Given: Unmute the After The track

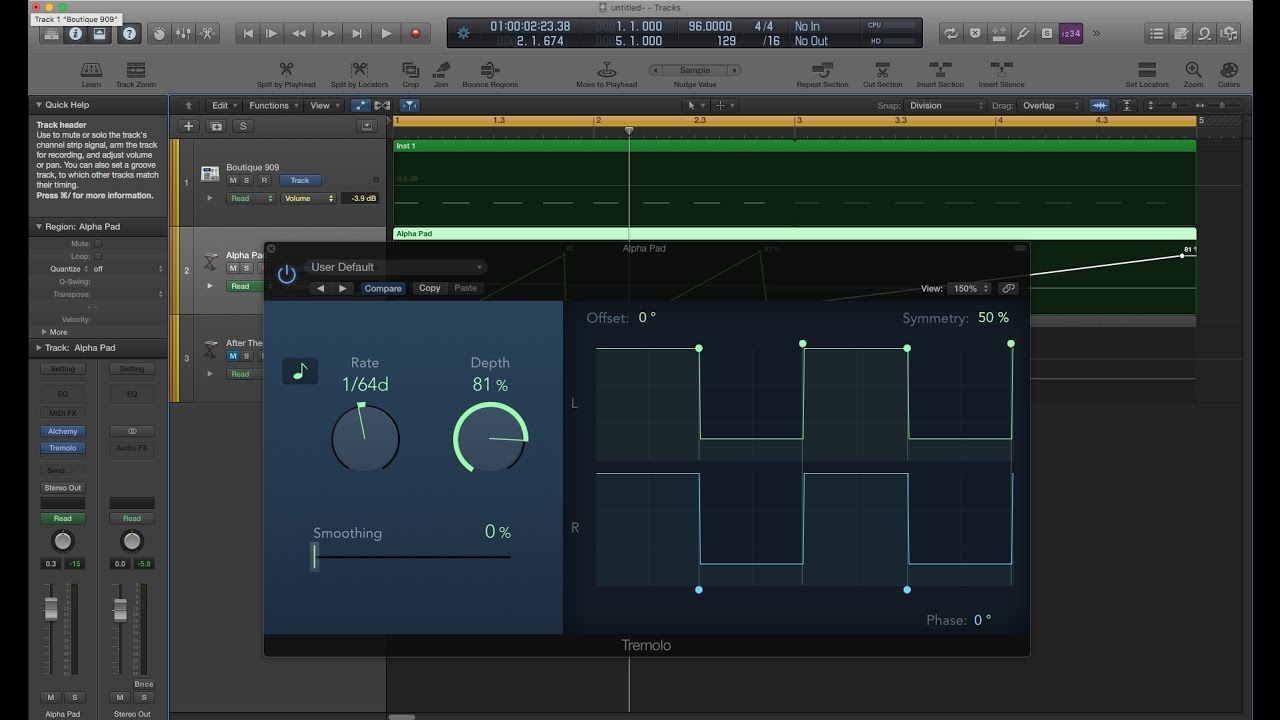Looking at the screenshot, I should tap(233, 356).
